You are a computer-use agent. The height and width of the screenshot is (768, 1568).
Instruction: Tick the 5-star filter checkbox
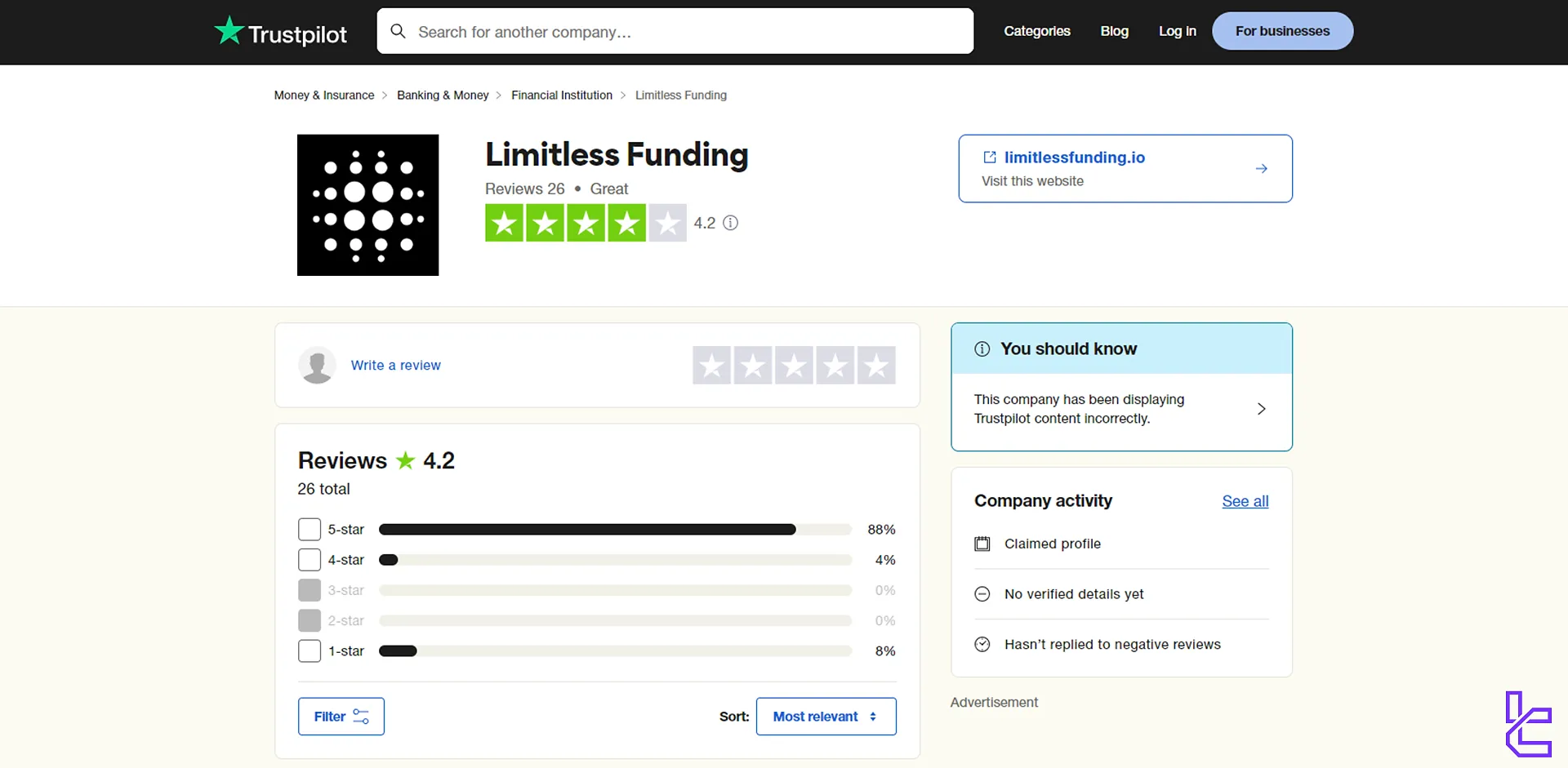point(310,530)
